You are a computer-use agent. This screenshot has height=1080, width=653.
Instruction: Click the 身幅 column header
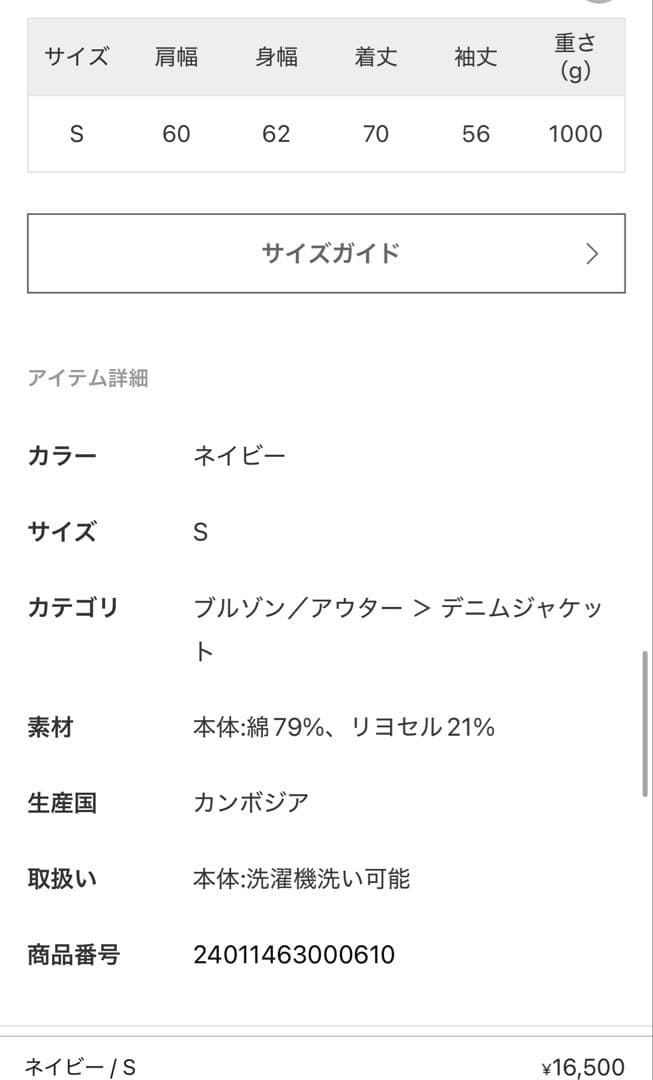click(x=276, y=57)
